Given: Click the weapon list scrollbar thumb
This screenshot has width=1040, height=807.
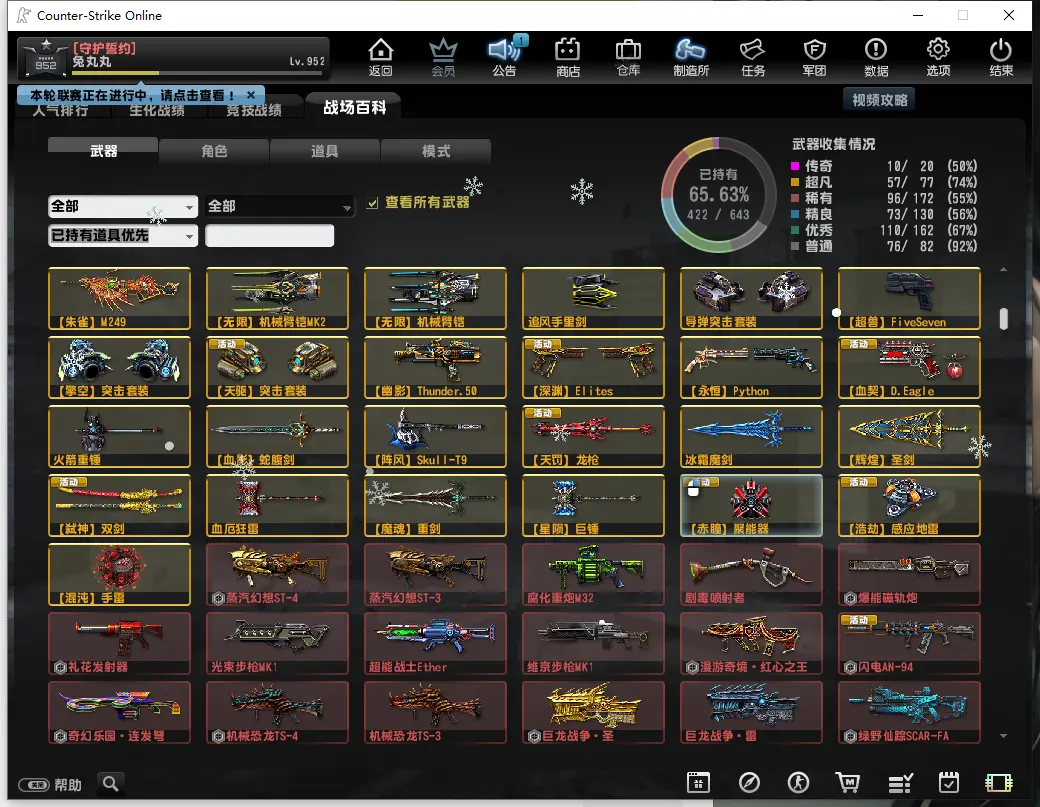Looking at the screenshot, I should pyautogui.click(x=1004, y=318).
